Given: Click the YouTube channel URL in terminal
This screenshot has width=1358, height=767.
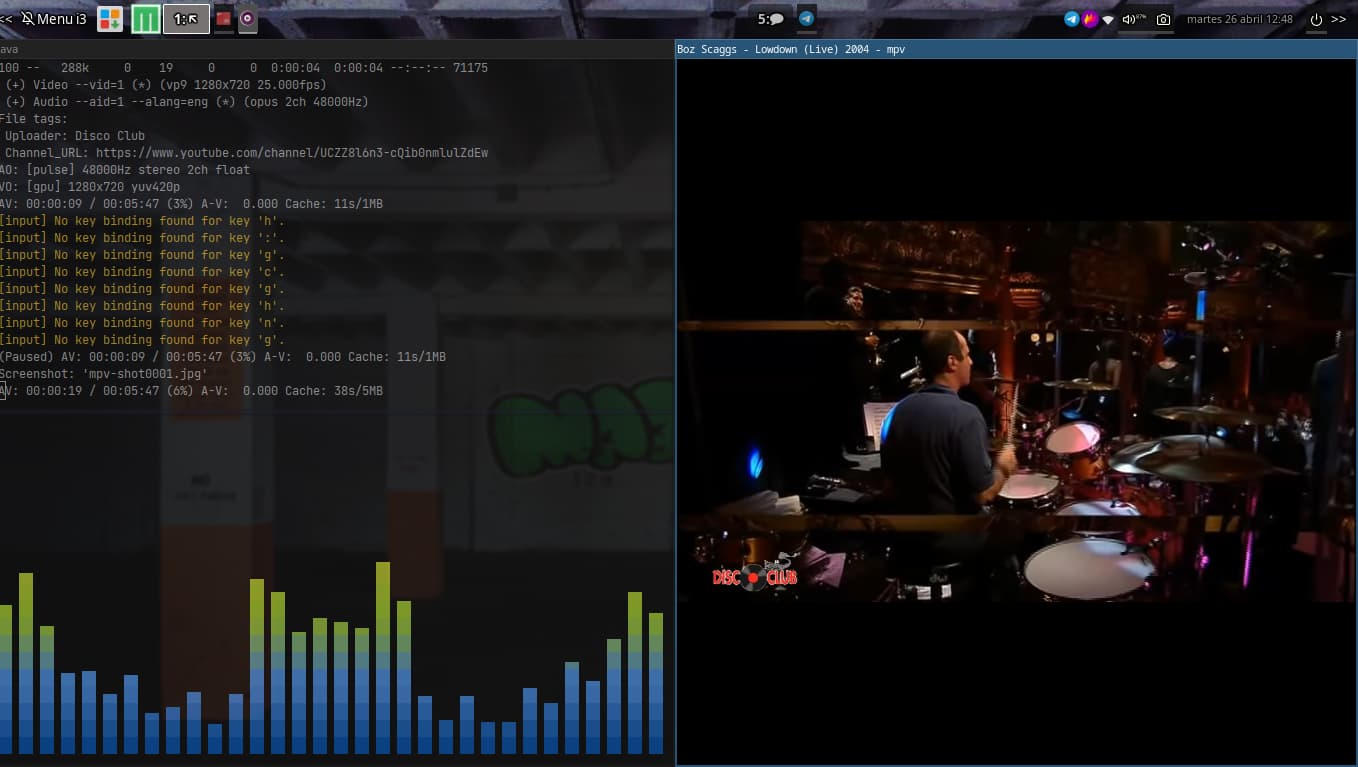Looking at the screenshot, I should coord(291,153).
